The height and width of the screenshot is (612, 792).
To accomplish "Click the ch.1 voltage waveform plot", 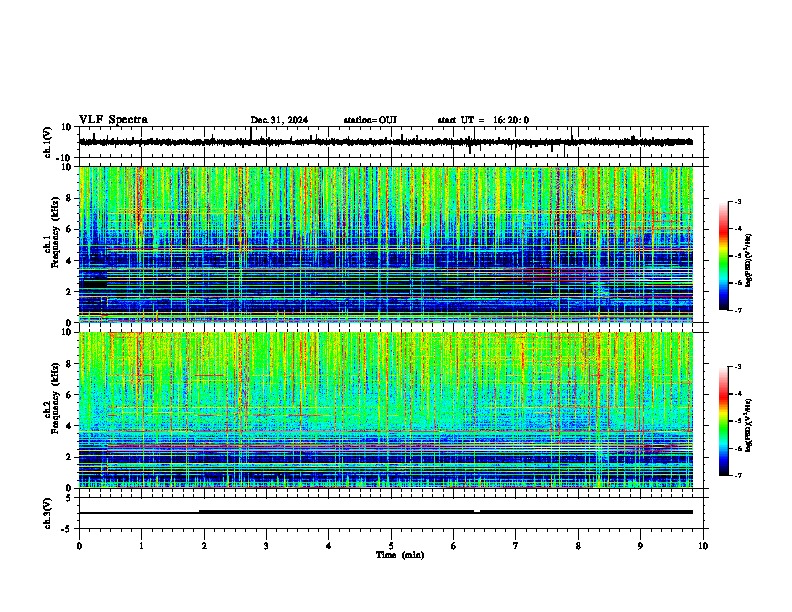I will click(x=393, y=142).
